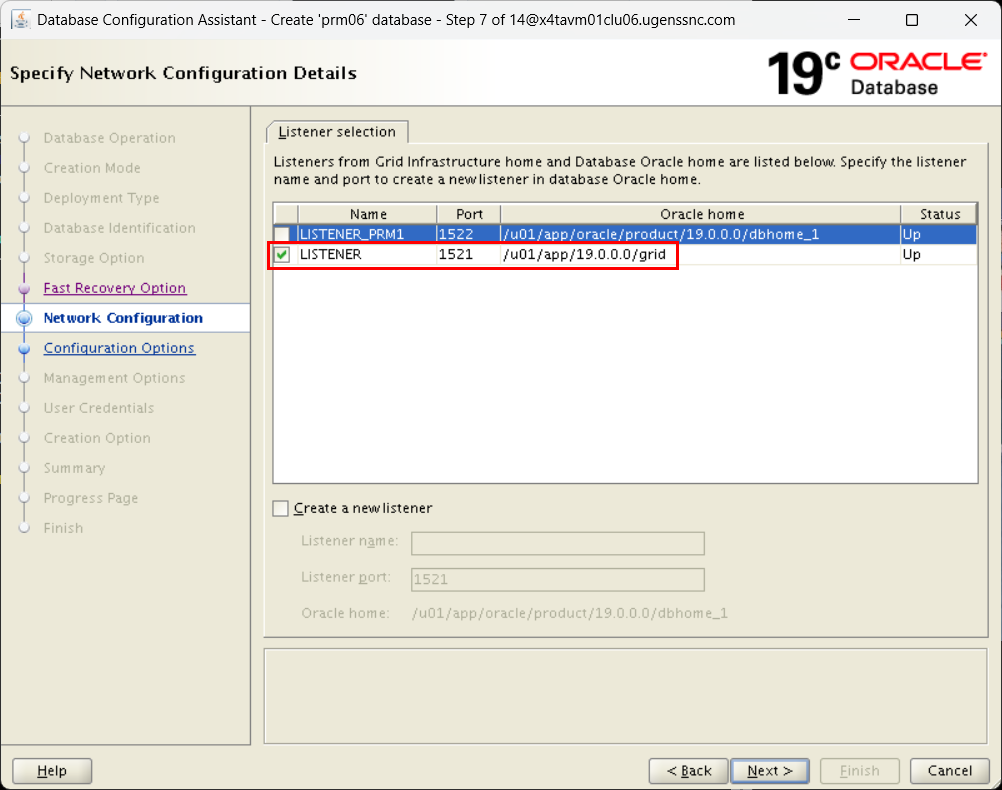Click the Storage Option step
Screen dimensions: 1002x790
(94, 258)
